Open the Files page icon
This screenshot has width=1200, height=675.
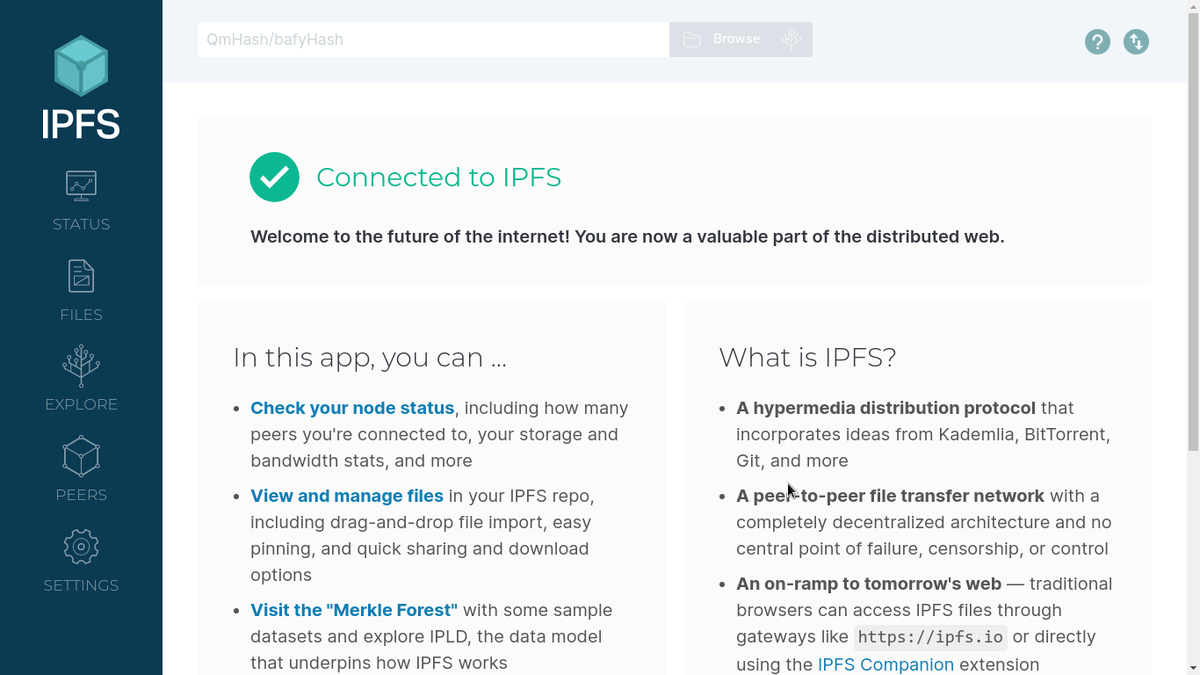81,276
